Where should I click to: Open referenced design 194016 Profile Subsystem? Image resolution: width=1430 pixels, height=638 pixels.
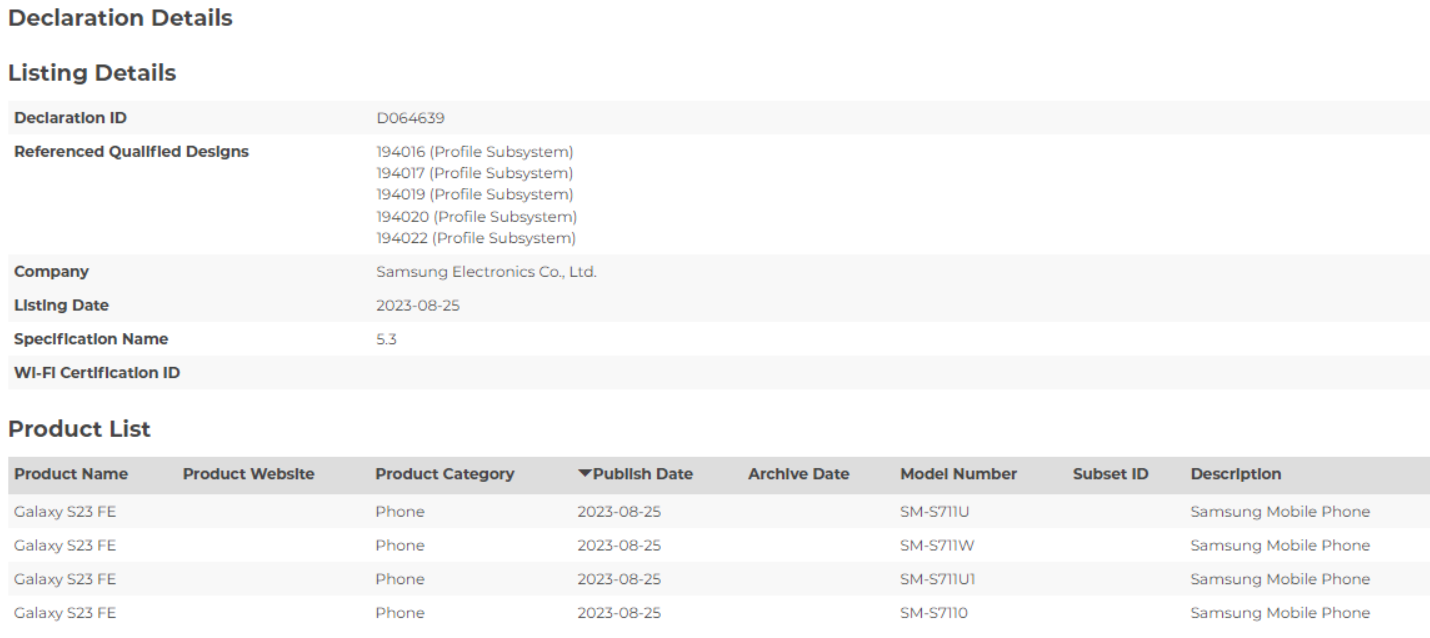[475, 152]
